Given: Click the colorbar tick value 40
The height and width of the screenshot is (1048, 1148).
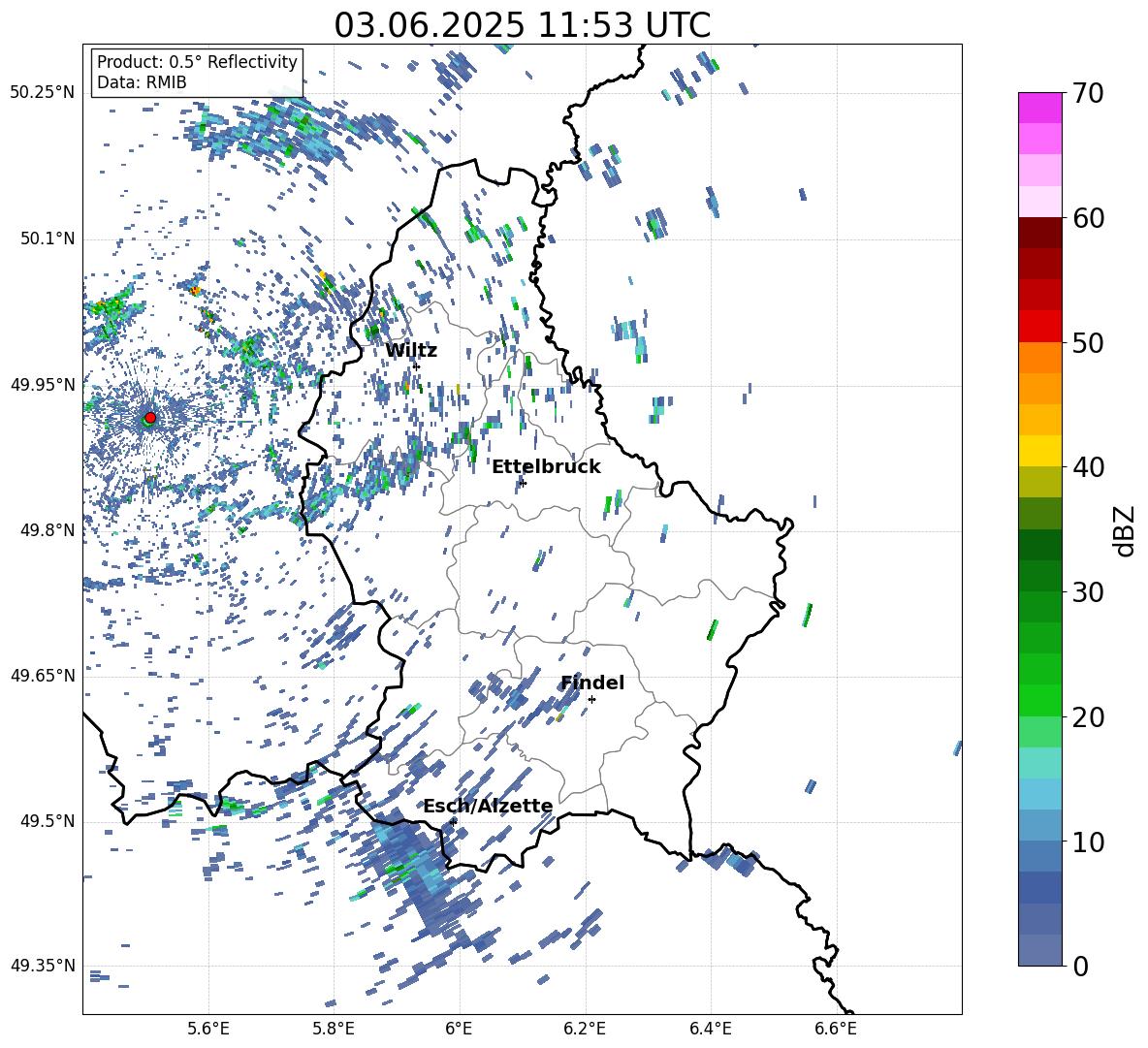Looking at the screenshot, I should point(1087,467).
